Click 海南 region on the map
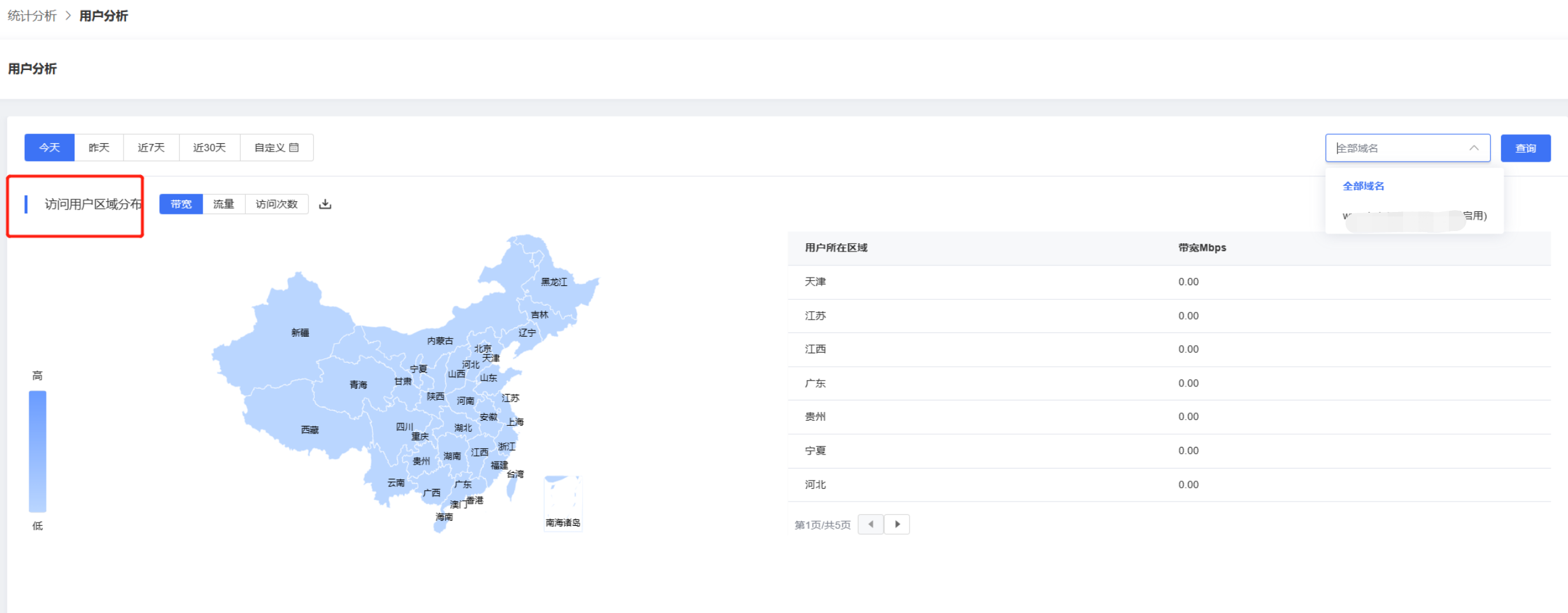 point(445,518)
